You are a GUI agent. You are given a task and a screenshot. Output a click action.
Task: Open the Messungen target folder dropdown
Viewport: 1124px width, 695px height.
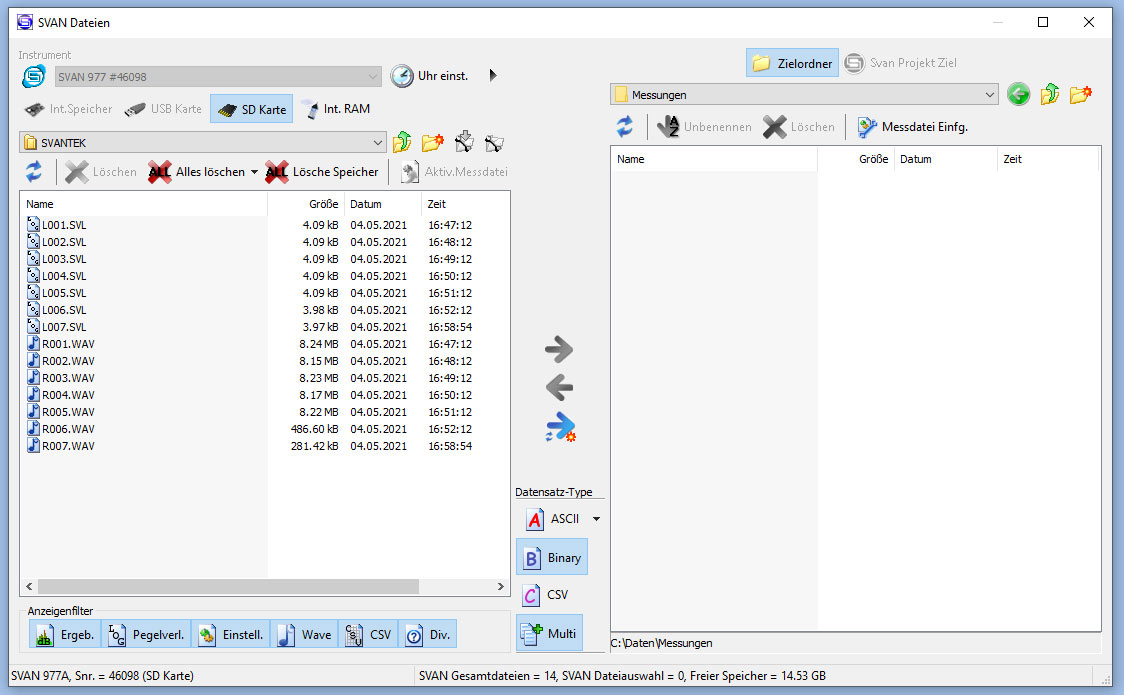(x=804, y=95)
